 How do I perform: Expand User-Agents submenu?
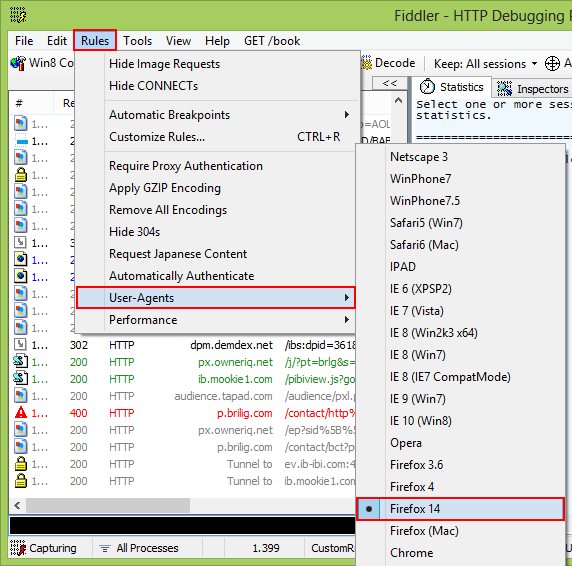click(215, 298)
